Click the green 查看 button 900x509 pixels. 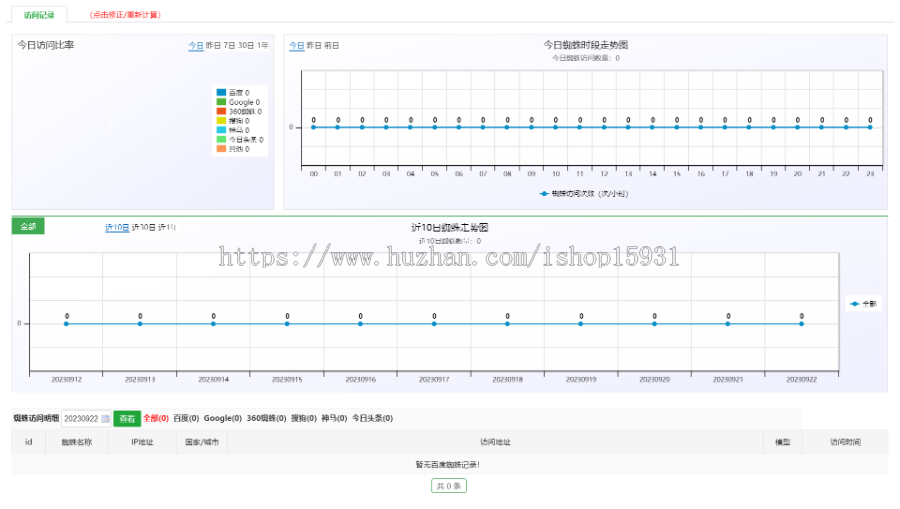(127, 419)
